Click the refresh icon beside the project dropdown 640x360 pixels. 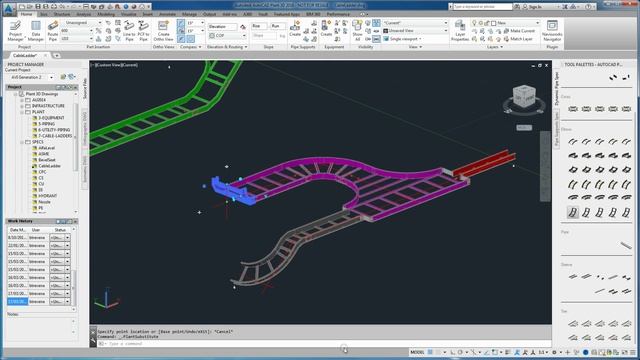click(x=72, y=77)
